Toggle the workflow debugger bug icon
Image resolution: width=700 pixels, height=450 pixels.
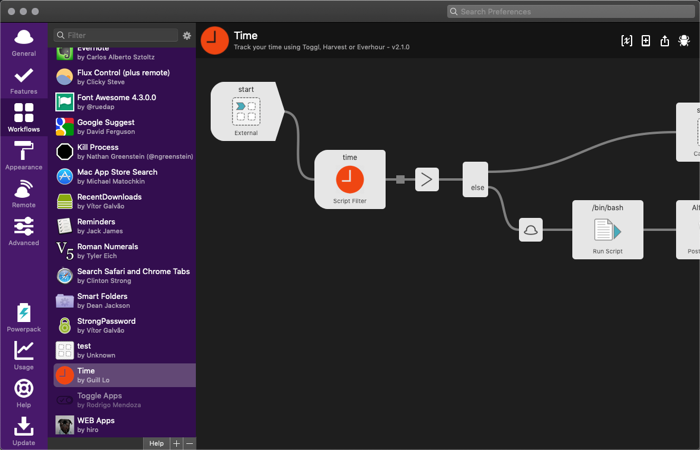(x=684, y=41)
